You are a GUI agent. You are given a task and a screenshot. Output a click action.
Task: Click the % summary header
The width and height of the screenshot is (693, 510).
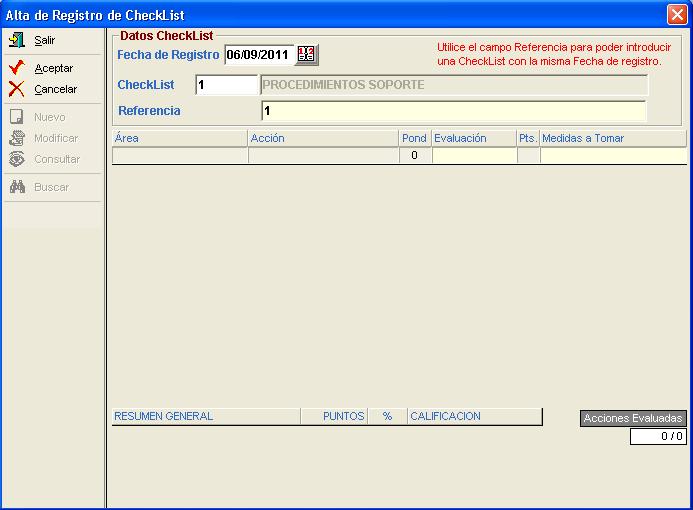click(x=388, y=416)
